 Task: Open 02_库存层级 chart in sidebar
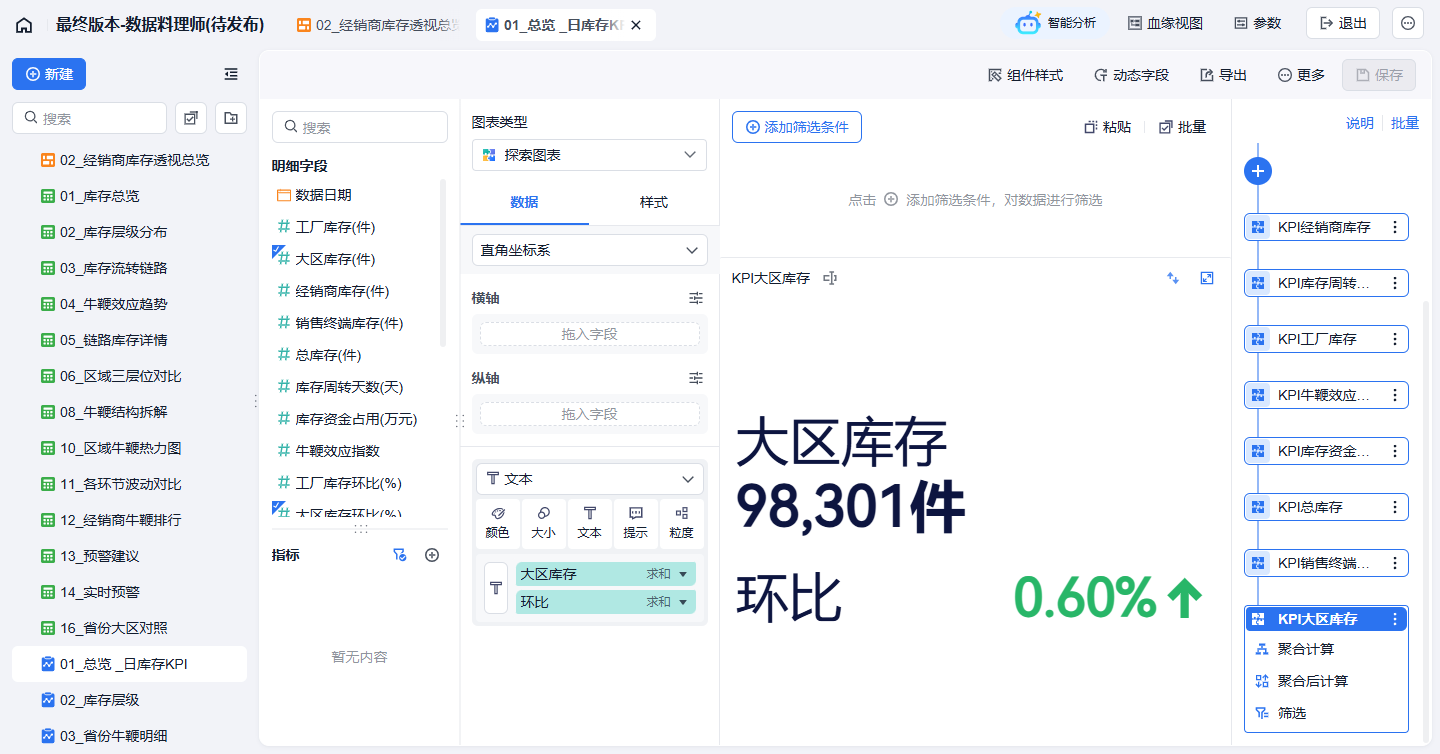[129, 700]
